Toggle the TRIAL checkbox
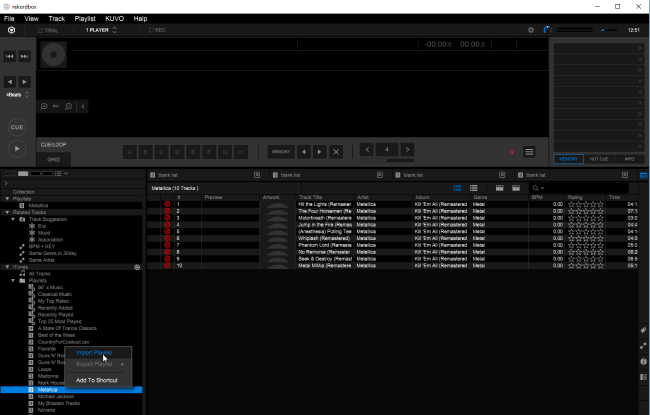Screen dimensions: 650x415 coord(40,30)
